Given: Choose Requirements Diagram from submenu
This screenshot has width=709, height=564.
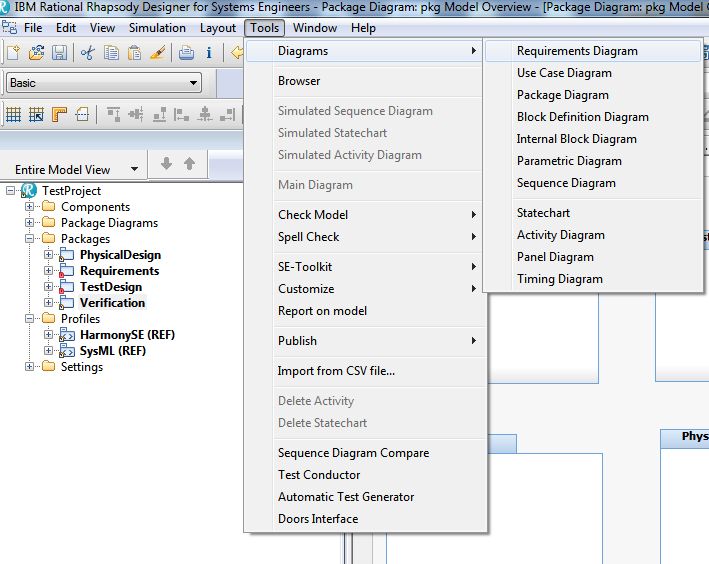Looking at the screenshot, I should [593, 51].
